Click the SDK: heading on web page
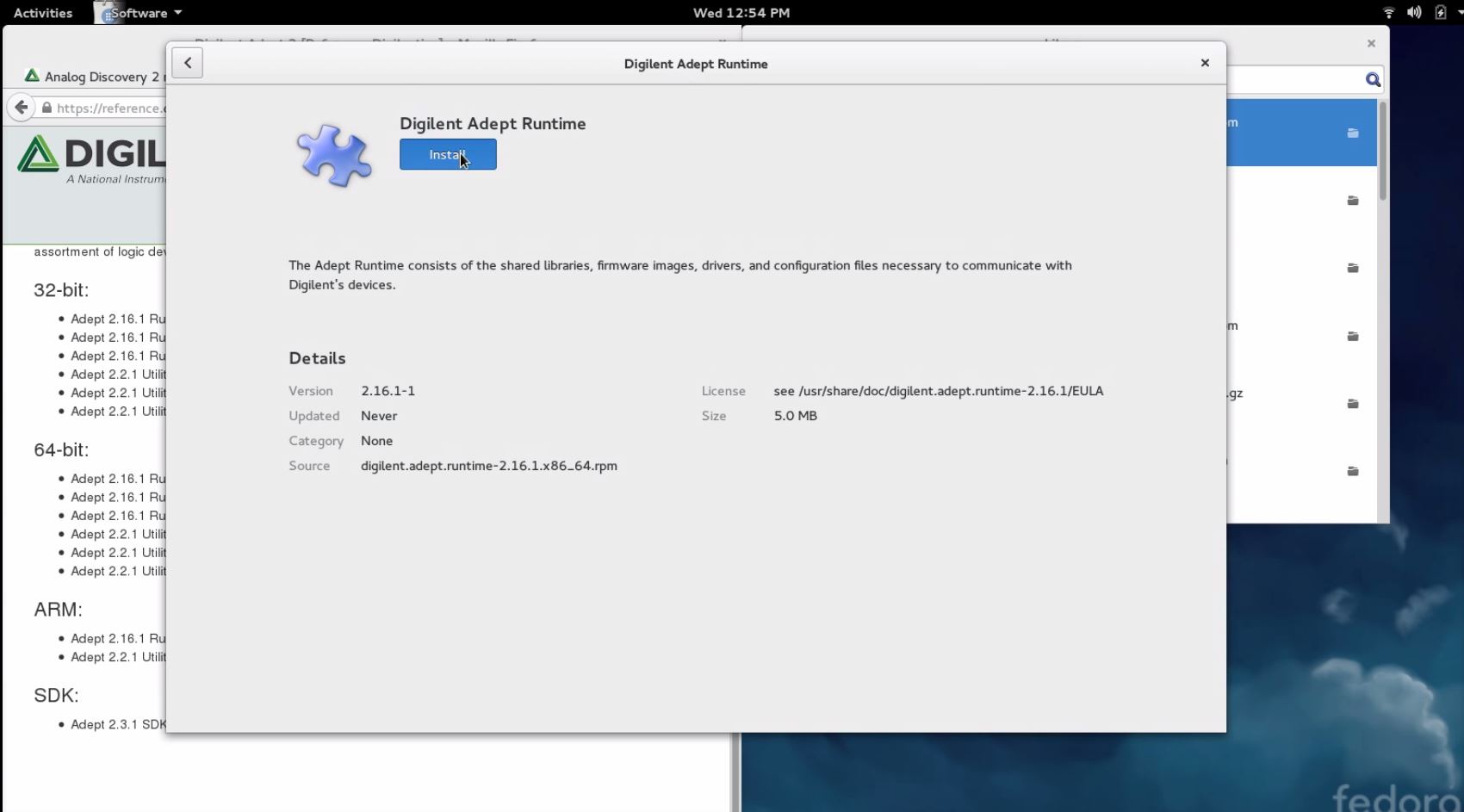Screen dimensions: 1464x812 (x=56, y=696)
